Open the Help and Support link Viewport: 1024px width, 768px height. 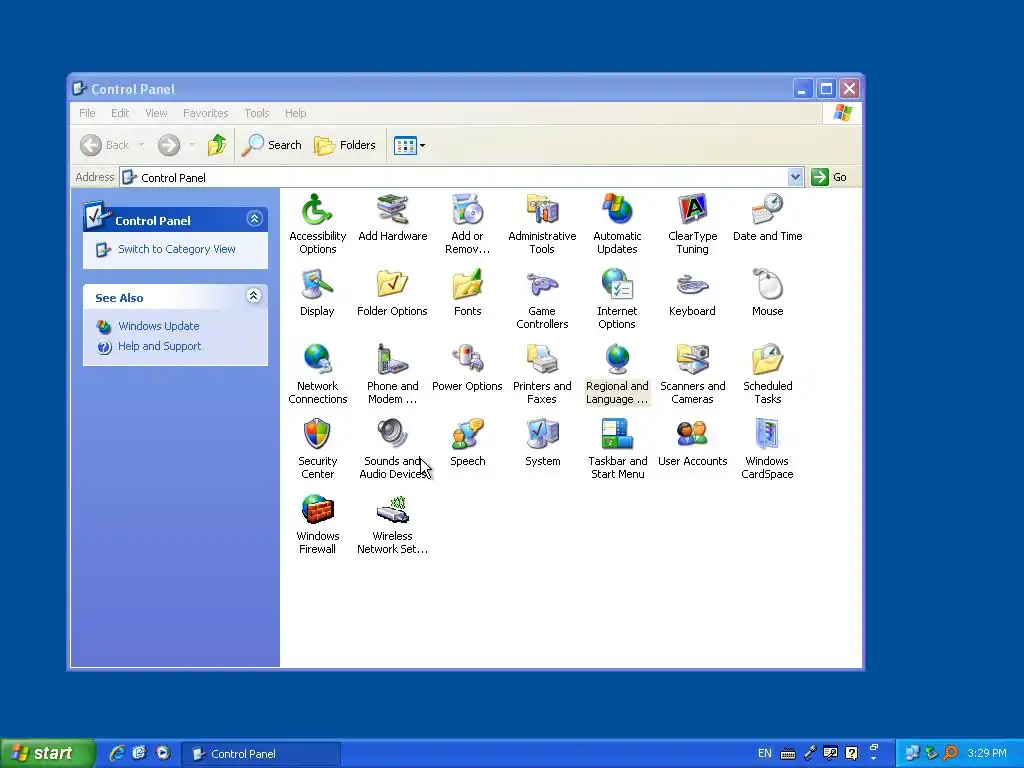159,346
